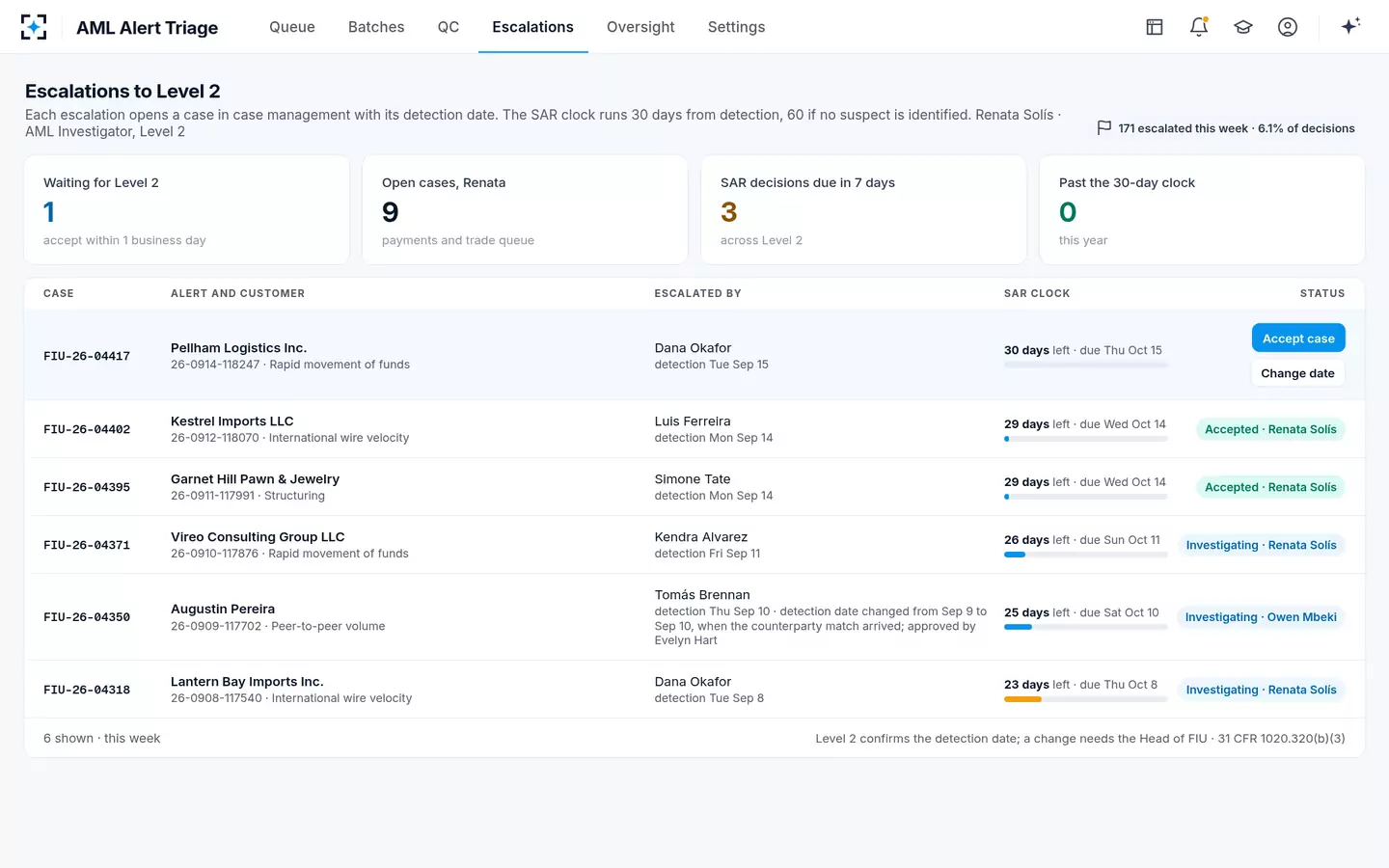1389x868 pixels.
Task: Click the flag icon beside escalated count
Action: 1104,128
